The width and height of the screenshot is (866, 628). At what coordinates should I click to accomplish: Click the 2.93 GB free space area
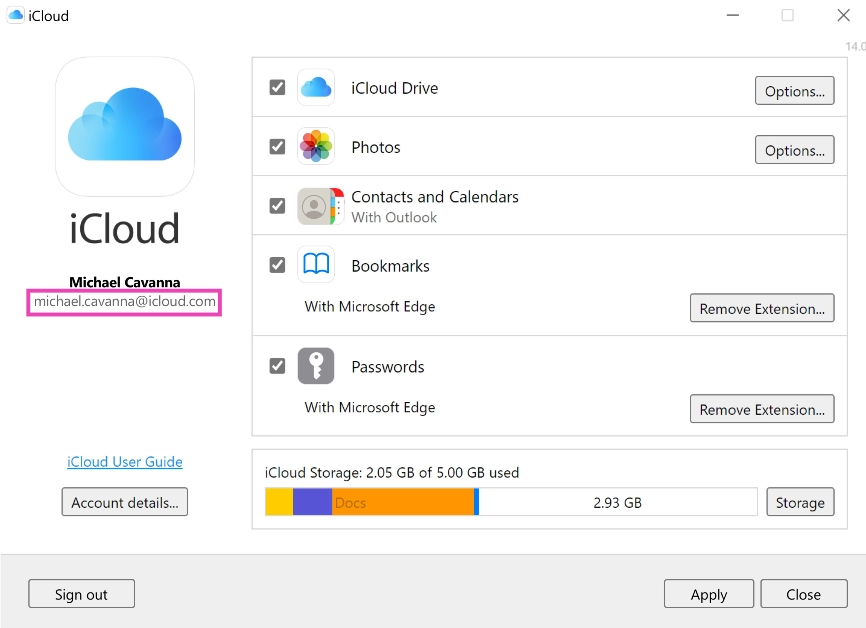[617, 502]
